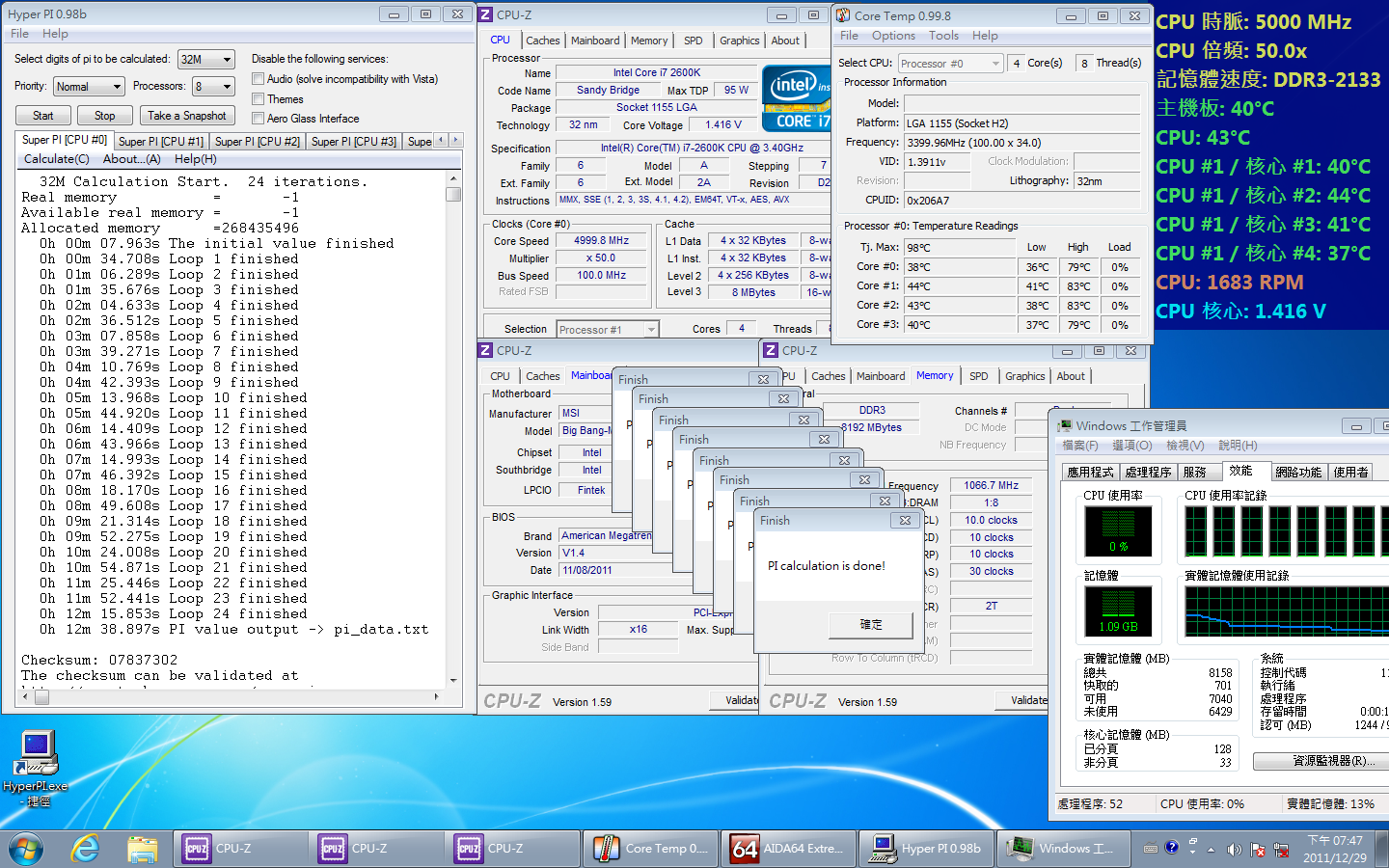Expand the Priority Normal dropdown
1389x868 pixels.
89,87
